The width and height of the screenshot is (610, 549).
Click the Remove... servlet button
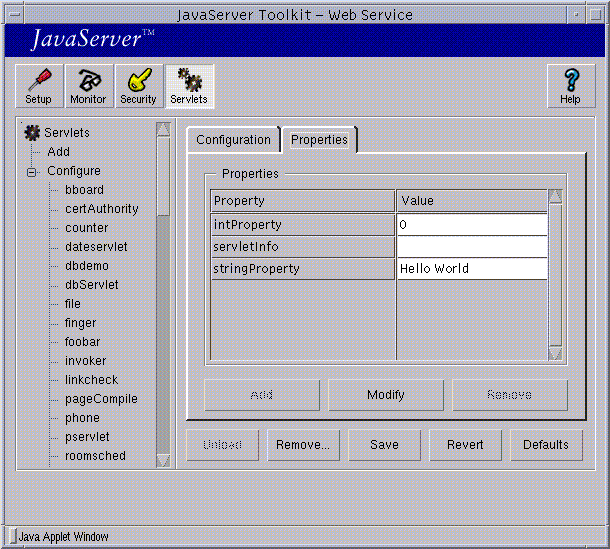click(303, 445)
